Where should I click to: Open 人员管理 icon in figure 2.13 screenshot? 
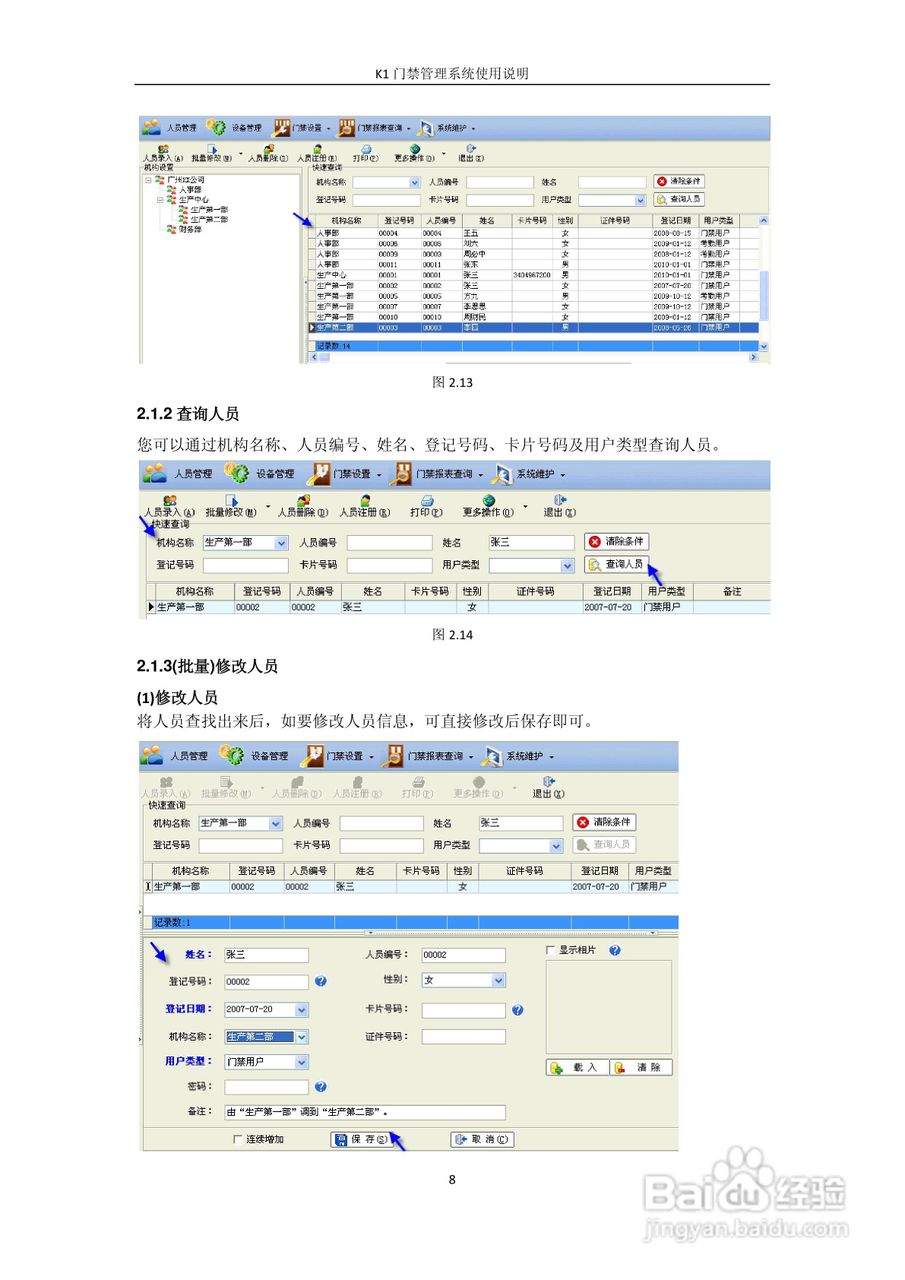click(x=152, y=127)
